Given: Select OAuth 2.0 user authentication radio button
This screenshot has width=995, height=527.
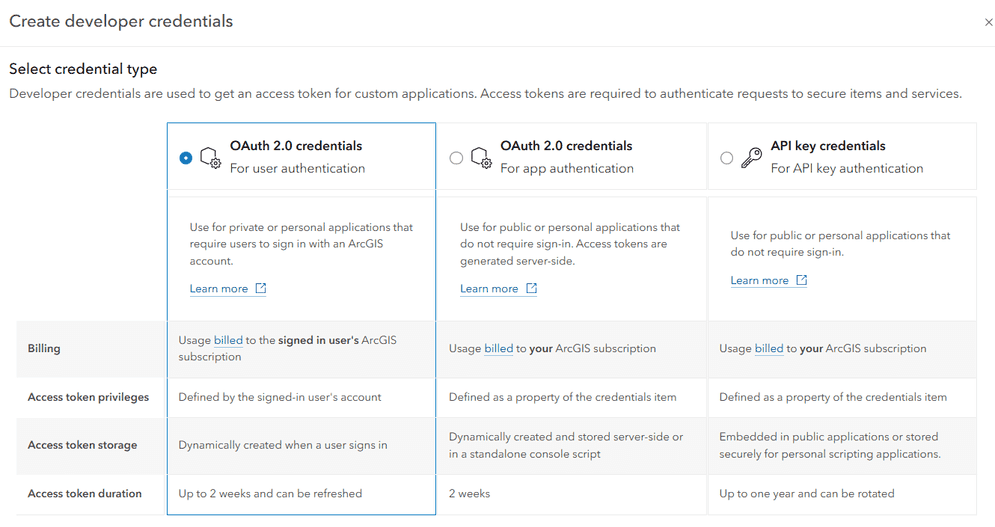Looking at the screenshot, I should pyautogui.click(x=185, y=157).
